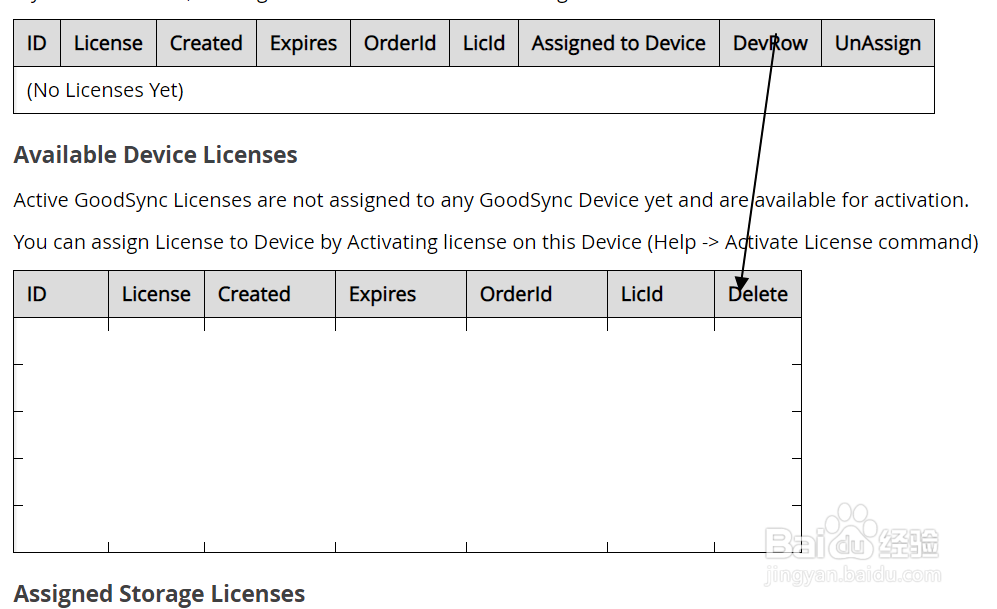Click the Created header in the available licenses table

tap(270, 294)
